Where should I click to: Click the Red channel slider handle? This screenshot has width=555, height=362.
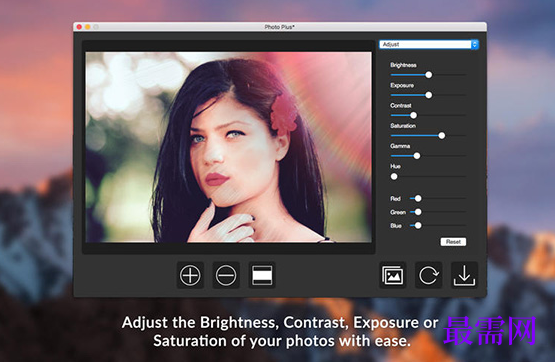[x=418, y=199]
